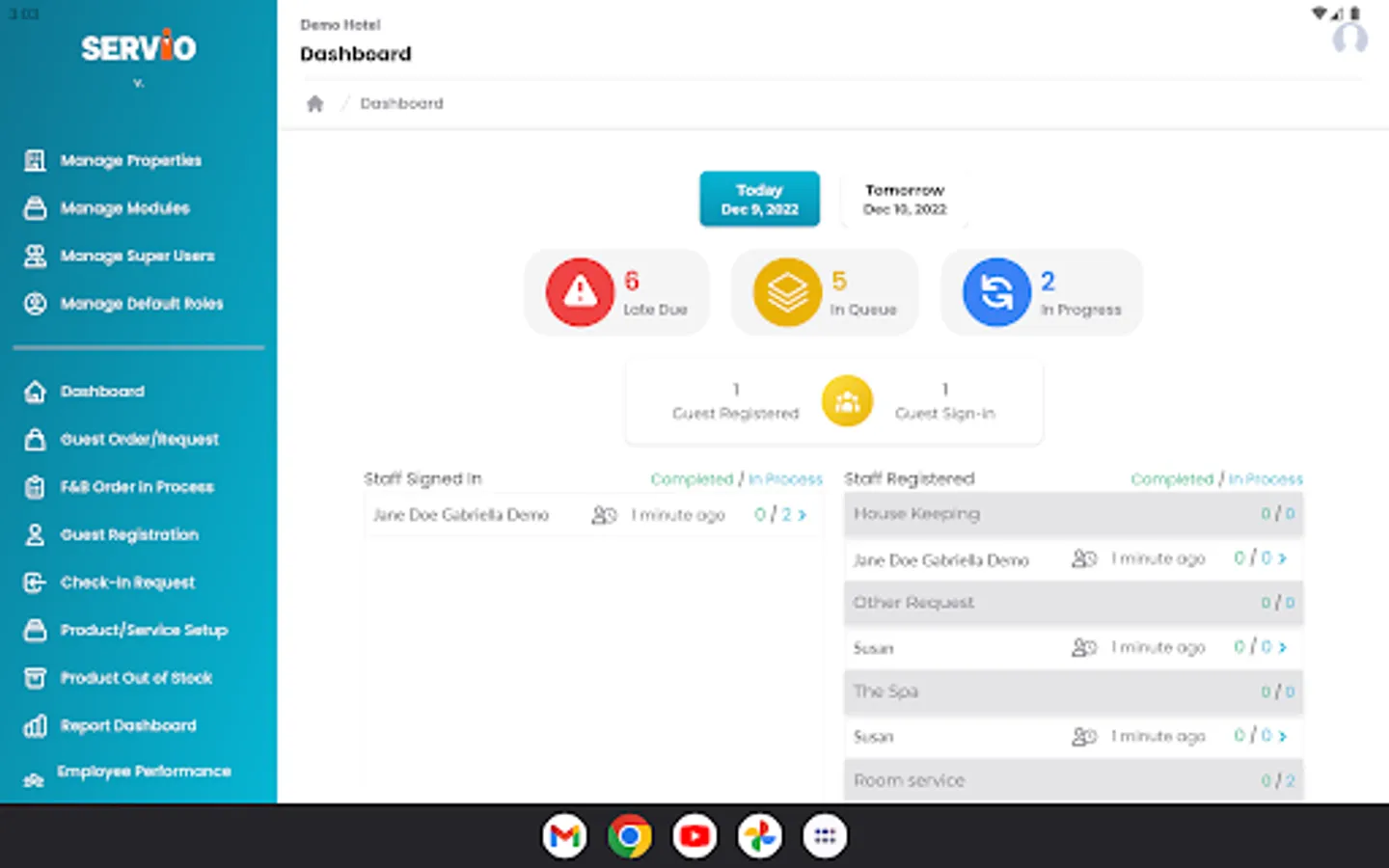Screen dimensions: 1389x868
Task: Open Employee Performance page
Action: coord(144,772)
